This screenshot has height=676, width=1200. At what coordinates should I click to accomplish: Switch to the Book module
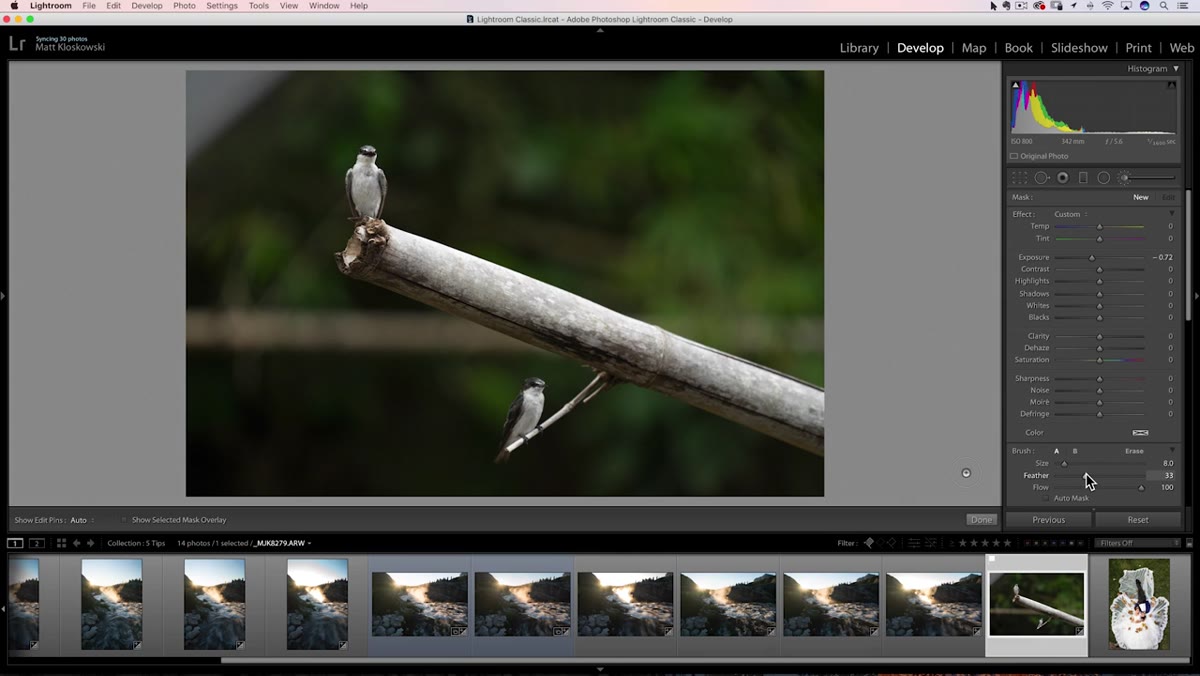(1019, 48)
